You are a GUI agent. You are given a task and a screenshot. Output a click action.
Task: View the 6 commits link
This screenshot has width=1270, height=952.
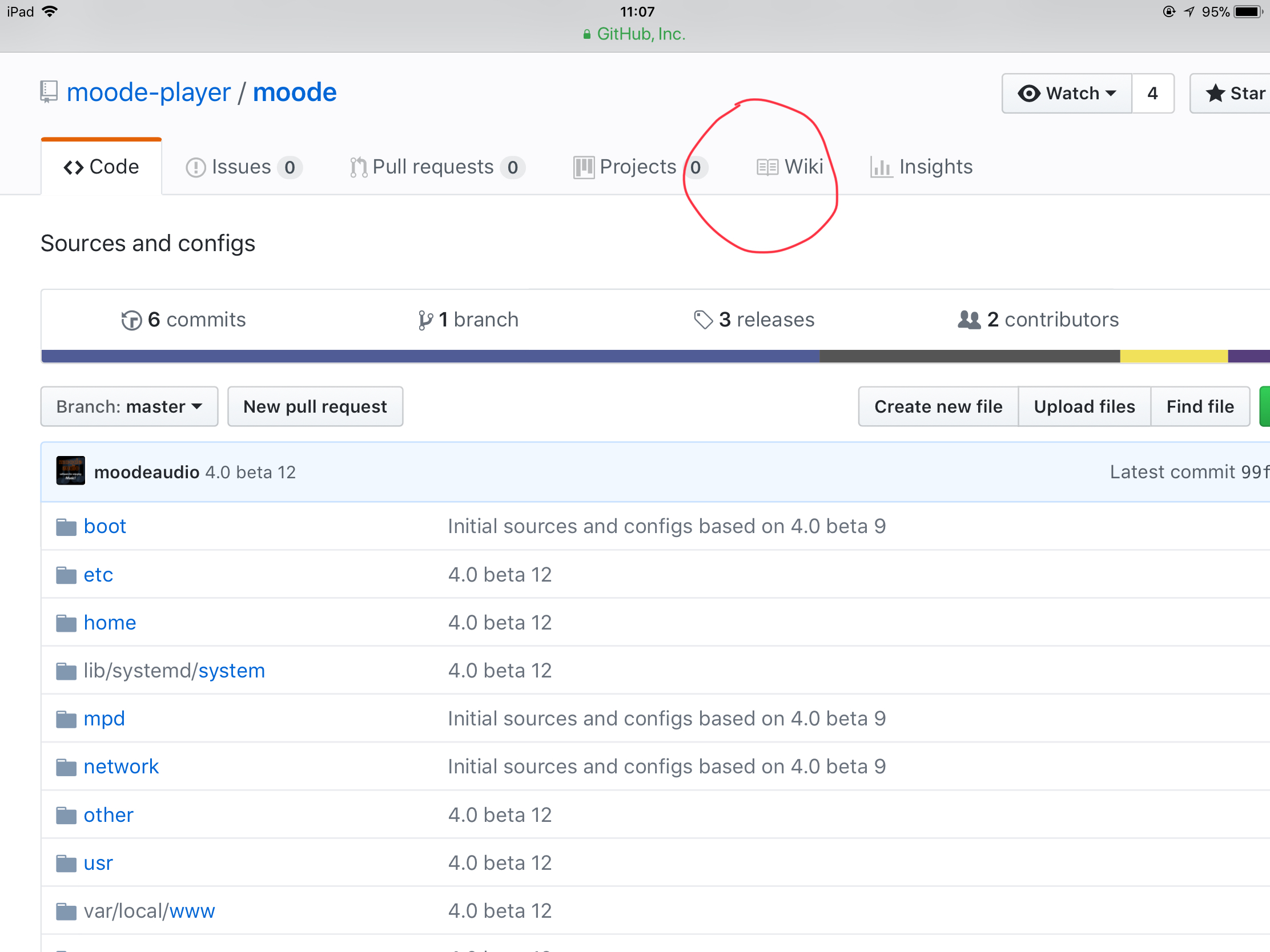coord(184,320)
